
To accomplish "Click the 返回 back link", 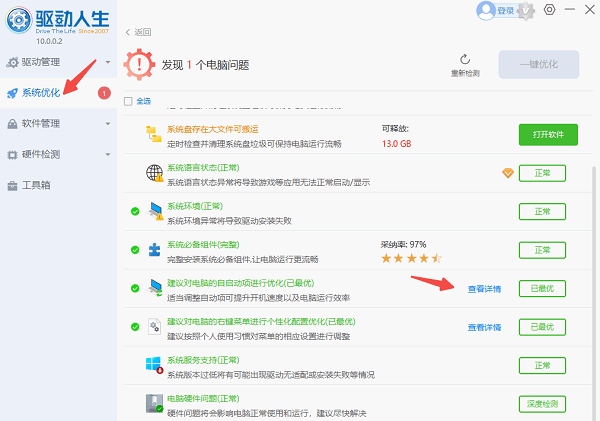I will (143, 32).
